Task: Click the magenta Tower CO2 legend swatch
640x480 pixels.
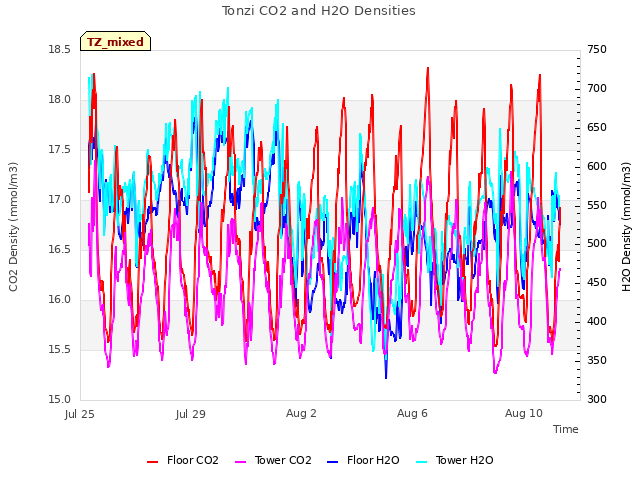Action: (241, 462)
